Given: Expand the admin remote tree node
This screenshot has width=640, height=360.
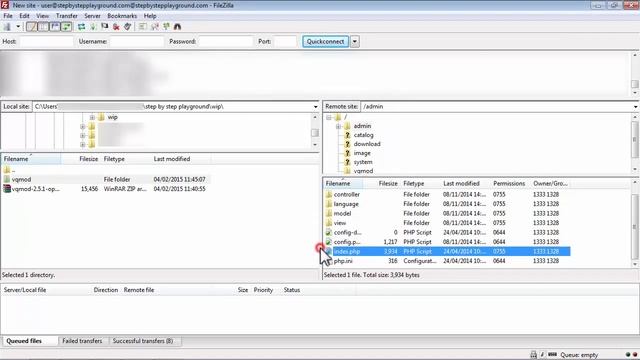Looking at the screenshot, I should [x=338, y=126].
